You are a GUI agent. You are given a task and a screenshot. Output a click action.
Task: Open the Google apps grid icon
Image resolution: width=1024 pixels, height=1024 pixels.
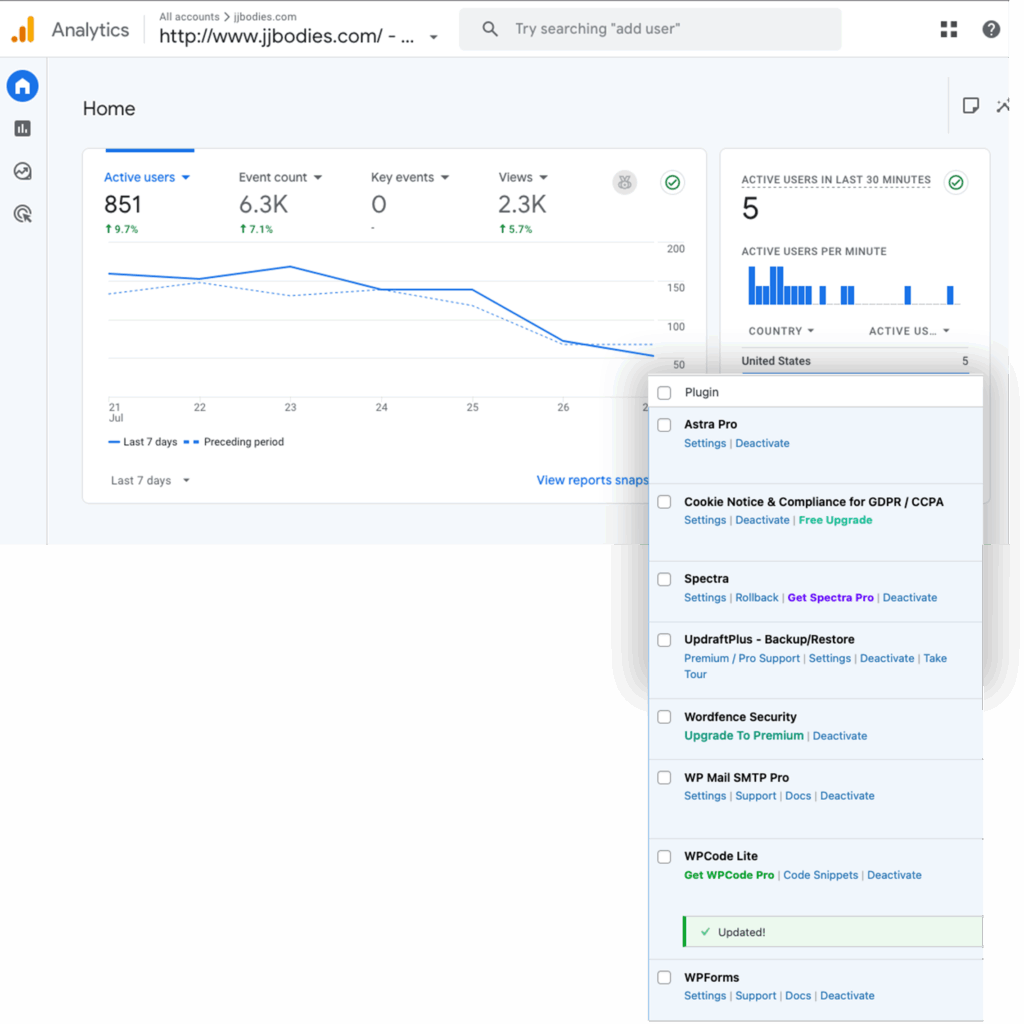[949, 29]
